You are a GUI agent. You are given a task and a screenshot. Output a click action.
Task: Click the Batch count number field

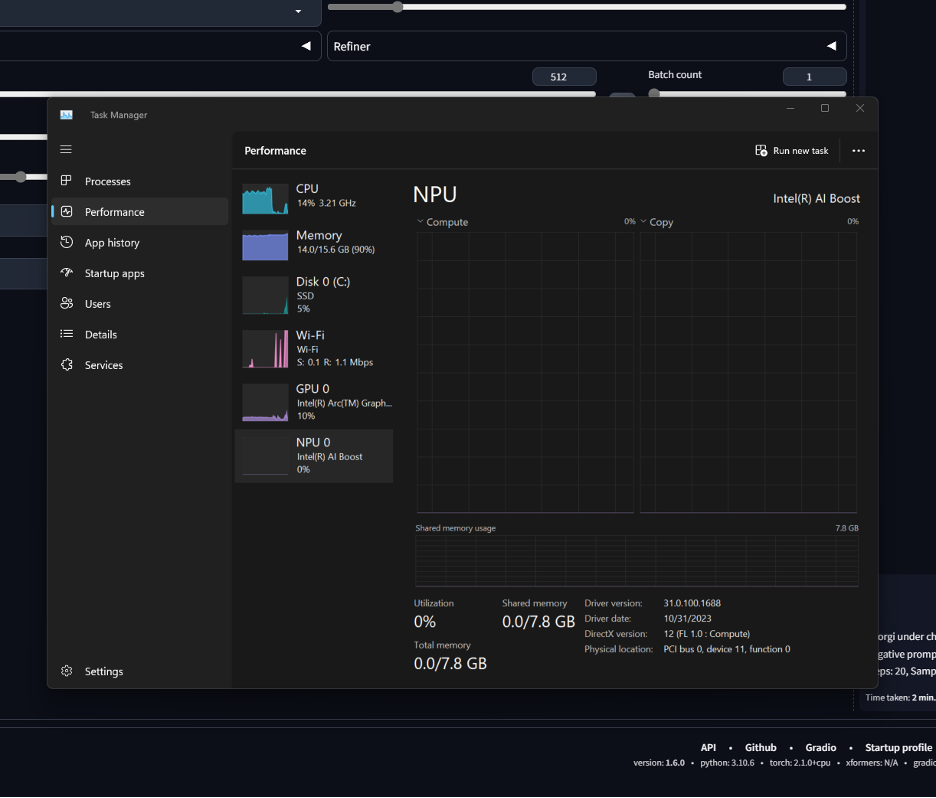click(814, 77)
